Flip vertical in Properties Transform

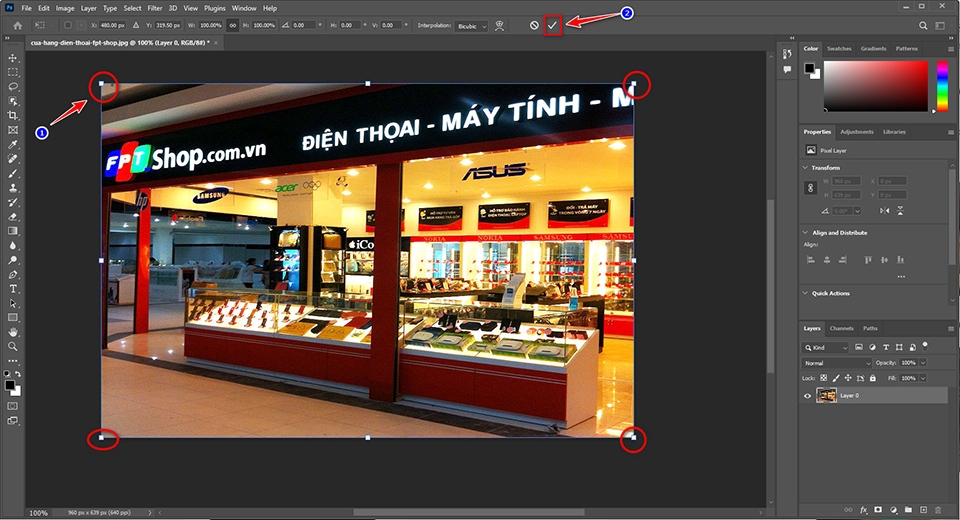[x=900, y=210]
